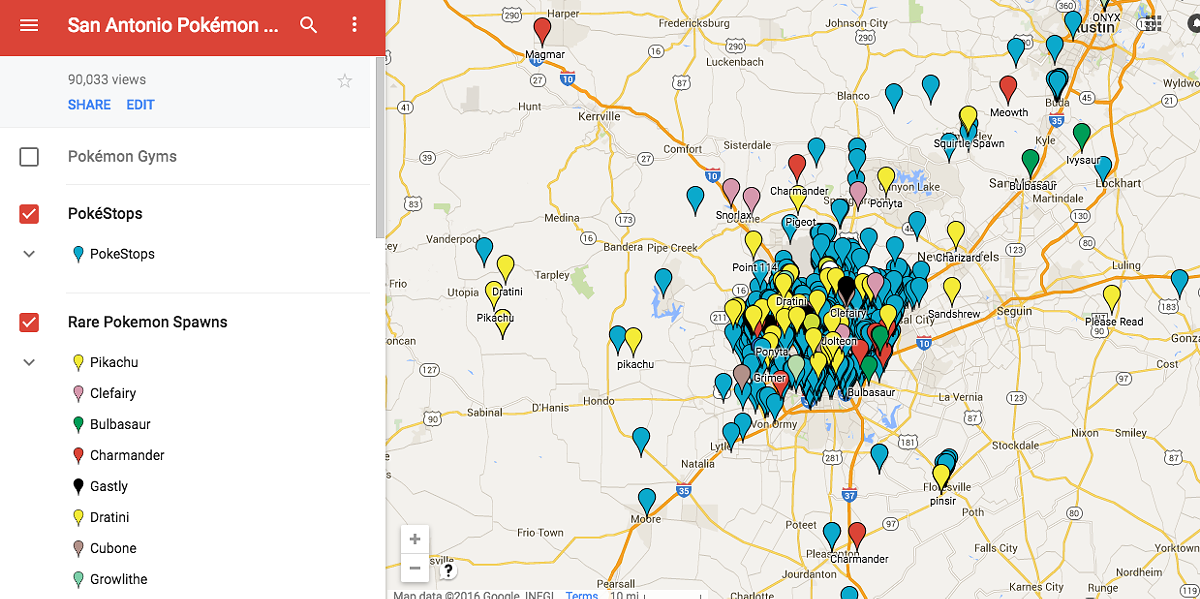Click the Pokémon Gyms layer name
Image resolution: width=1200 pixels, height=599 pixels.
pos(122,157)
